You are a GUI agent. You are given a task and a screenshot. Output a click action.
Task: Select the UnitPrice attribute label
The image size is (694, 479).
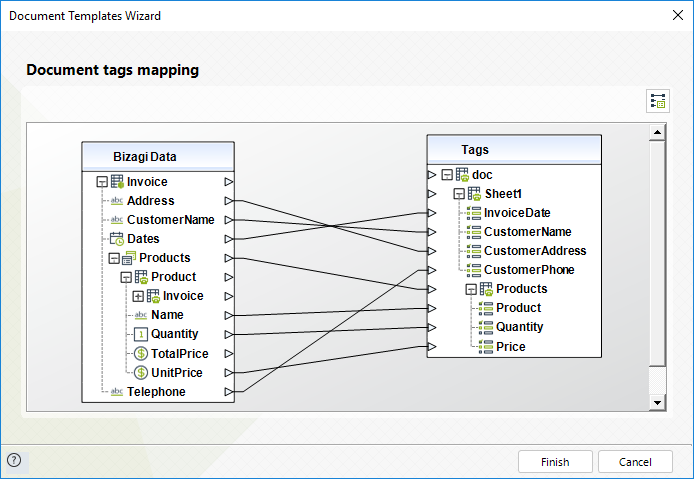point(177,373)
